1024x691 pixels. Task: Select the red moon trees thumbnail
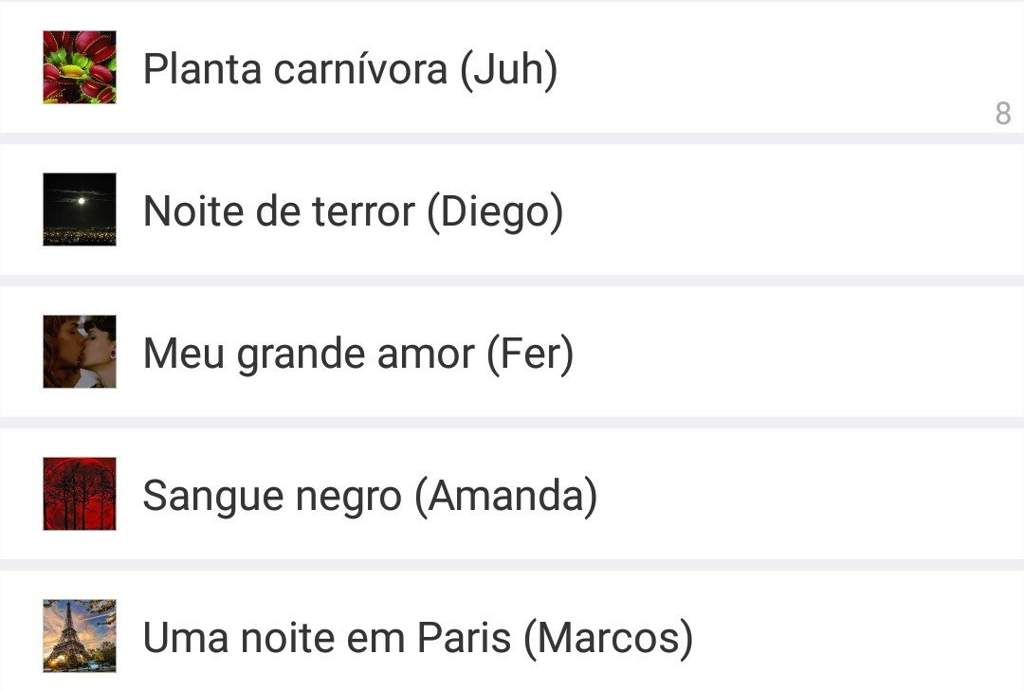[x=80, y=494]
